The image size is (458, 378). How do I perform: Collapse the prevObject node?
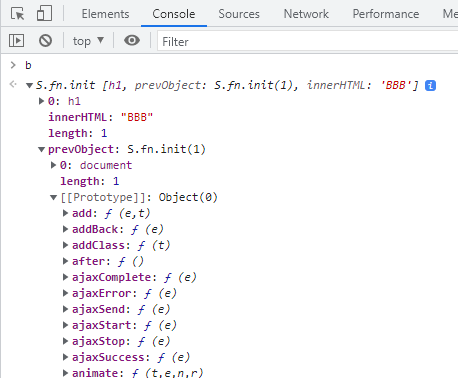click(41, 150)
